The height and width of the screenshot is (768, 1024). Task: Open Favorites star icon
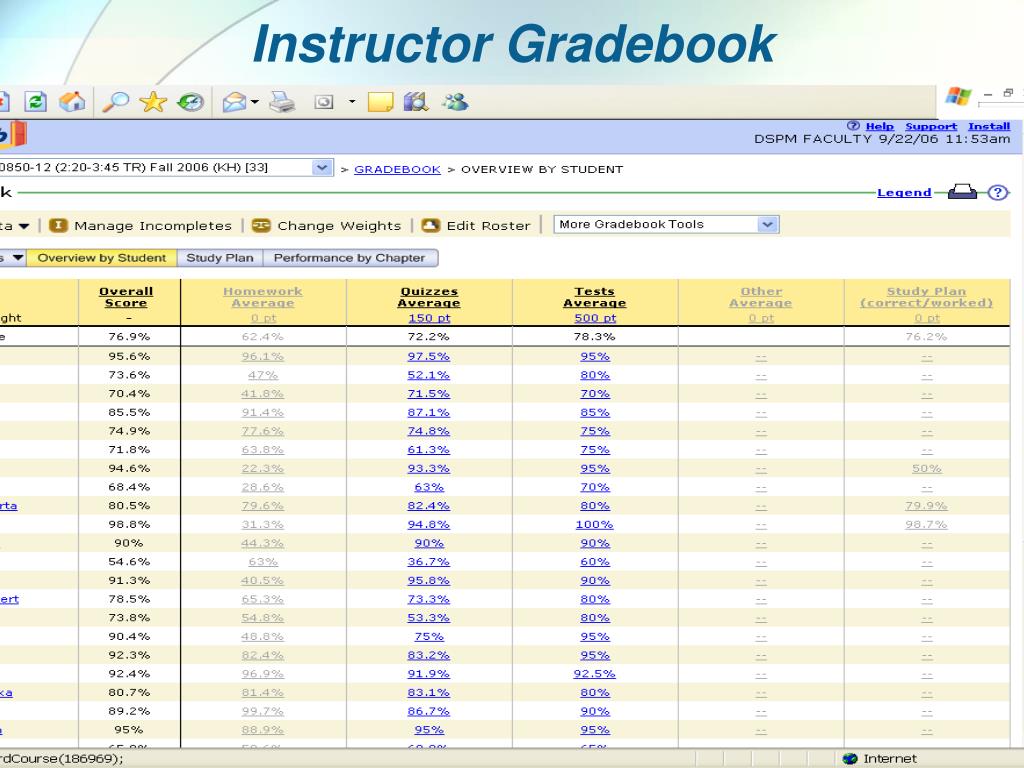153,101
